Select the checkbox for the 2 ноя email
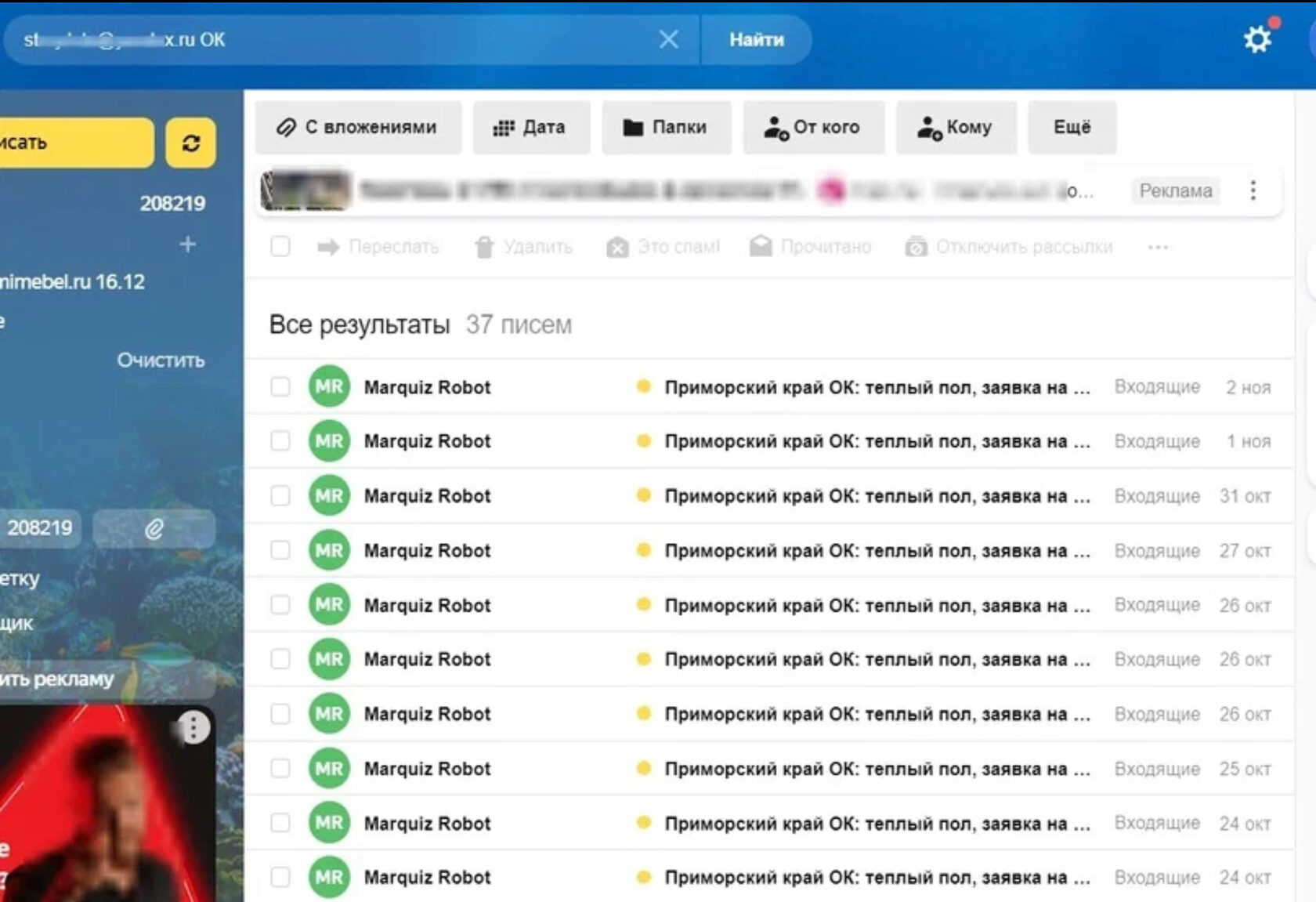 click(x=280, y=387)
